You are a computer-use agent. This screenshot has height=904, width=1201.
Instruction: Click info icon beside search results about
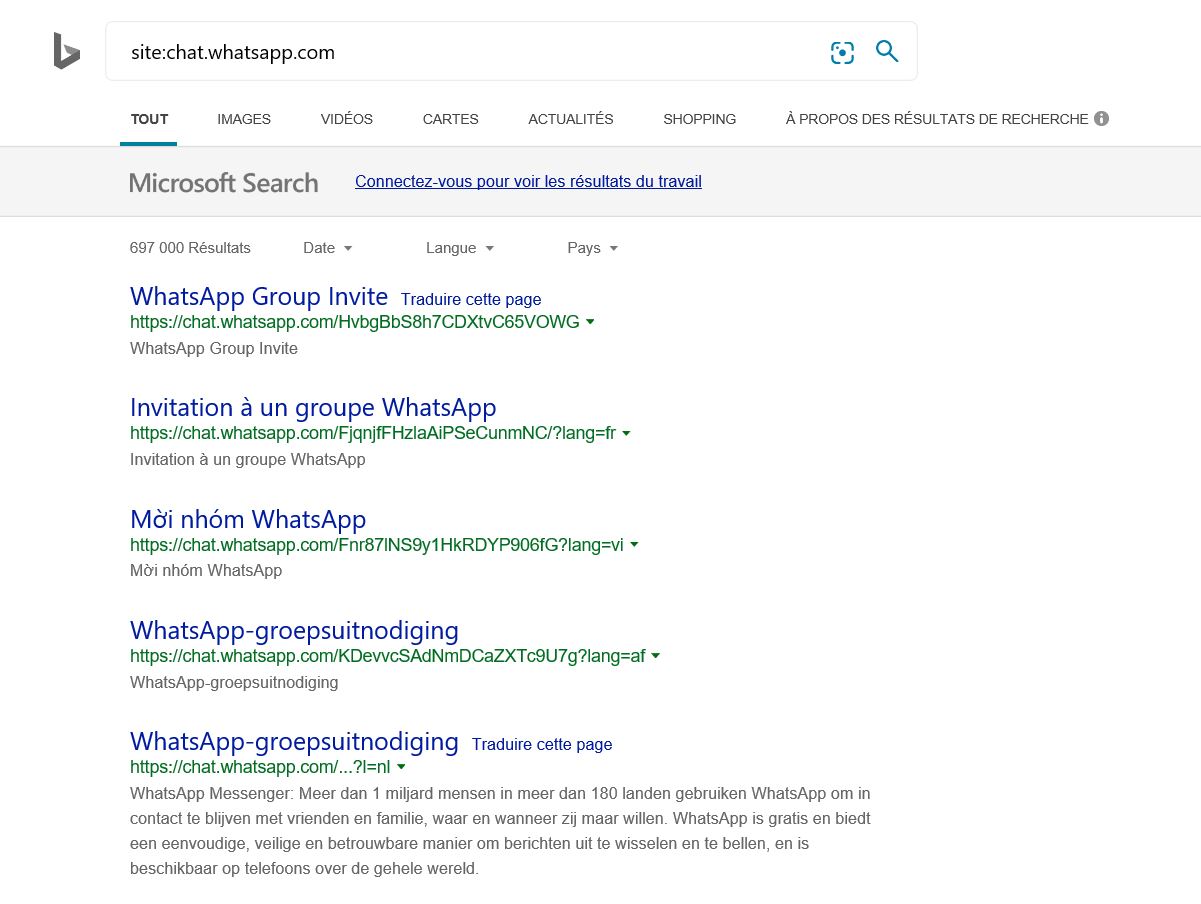(x=1101, y=119)
